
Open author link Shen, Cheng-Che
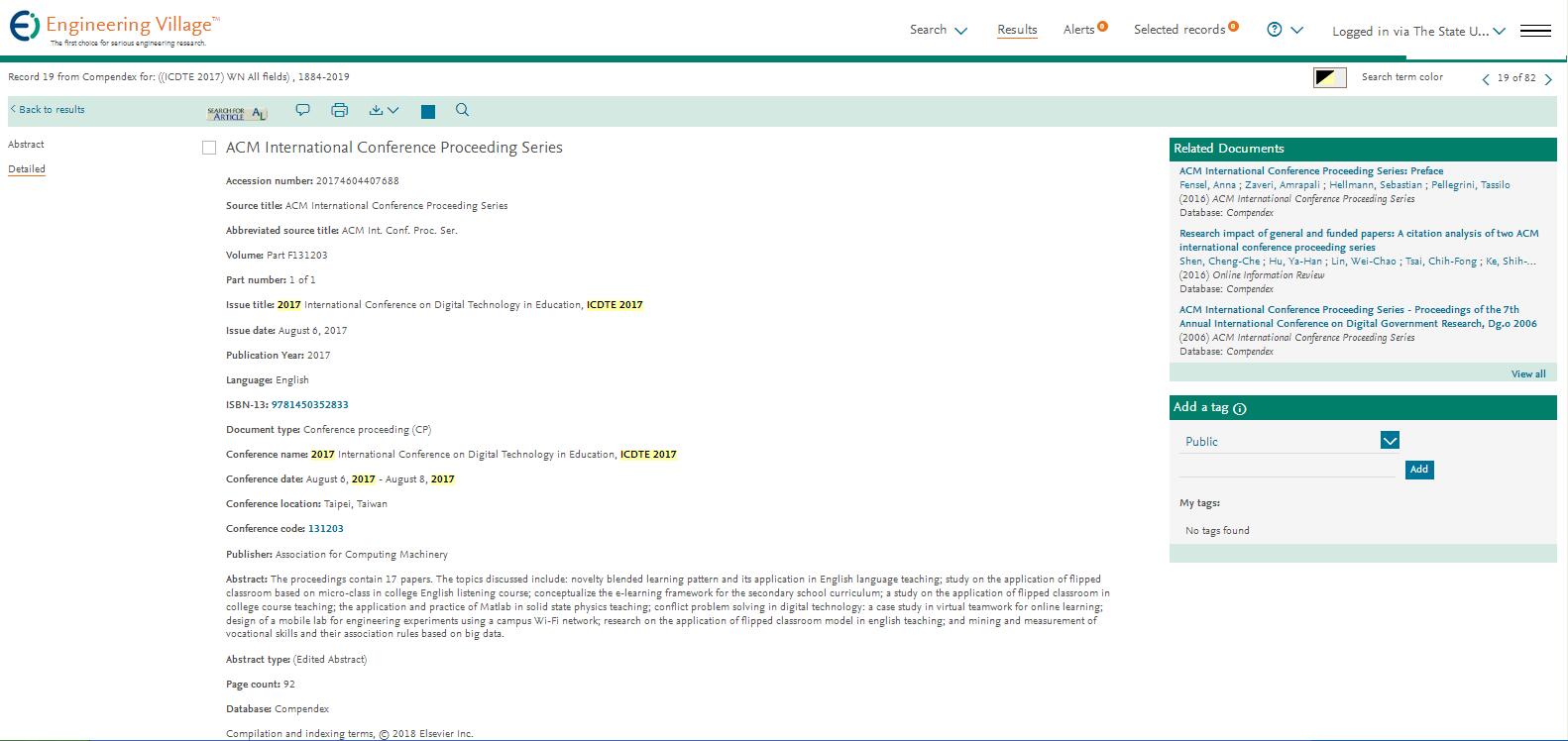[1220, 262]
